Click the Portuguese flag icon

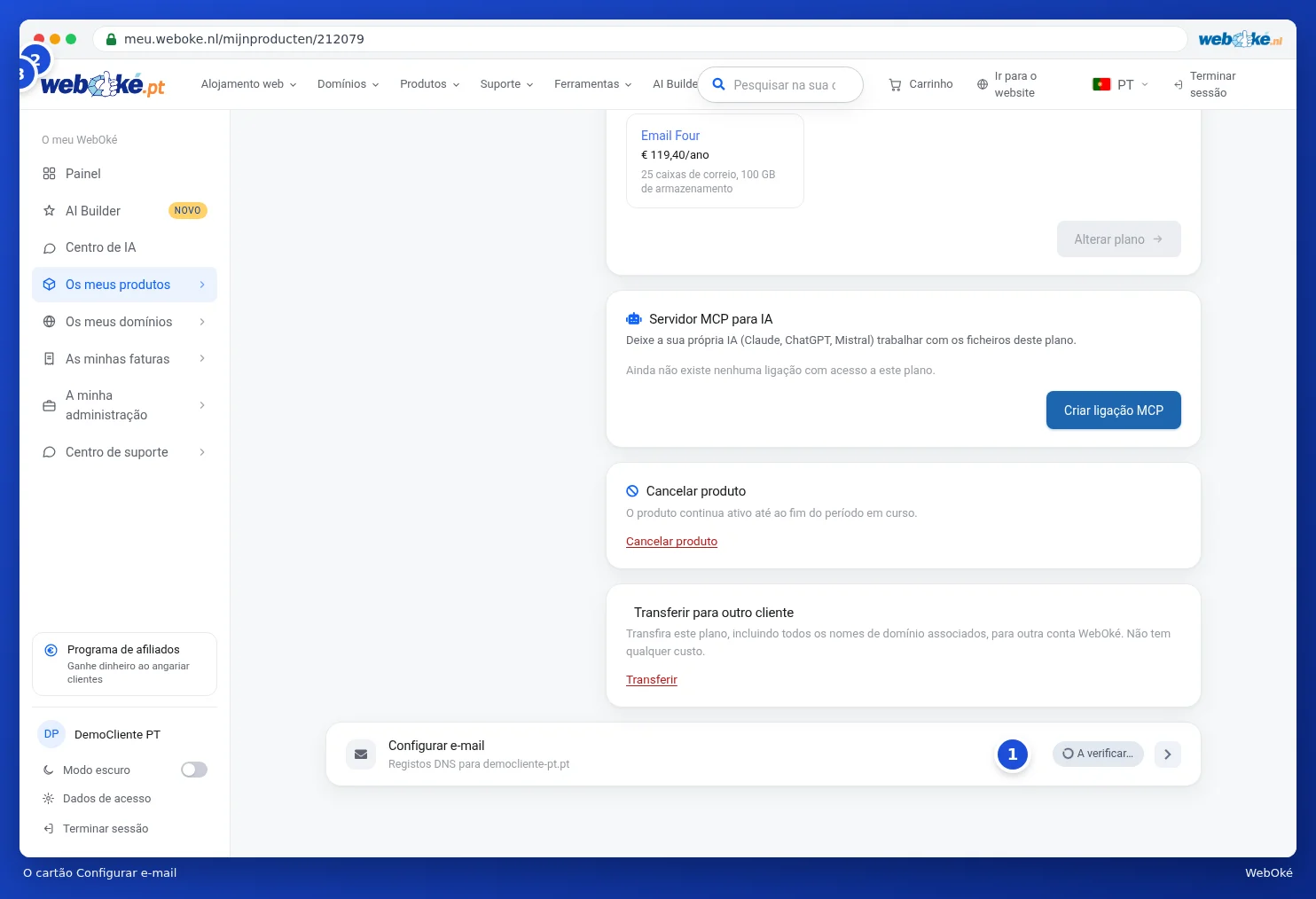(x=1101, y=84)
